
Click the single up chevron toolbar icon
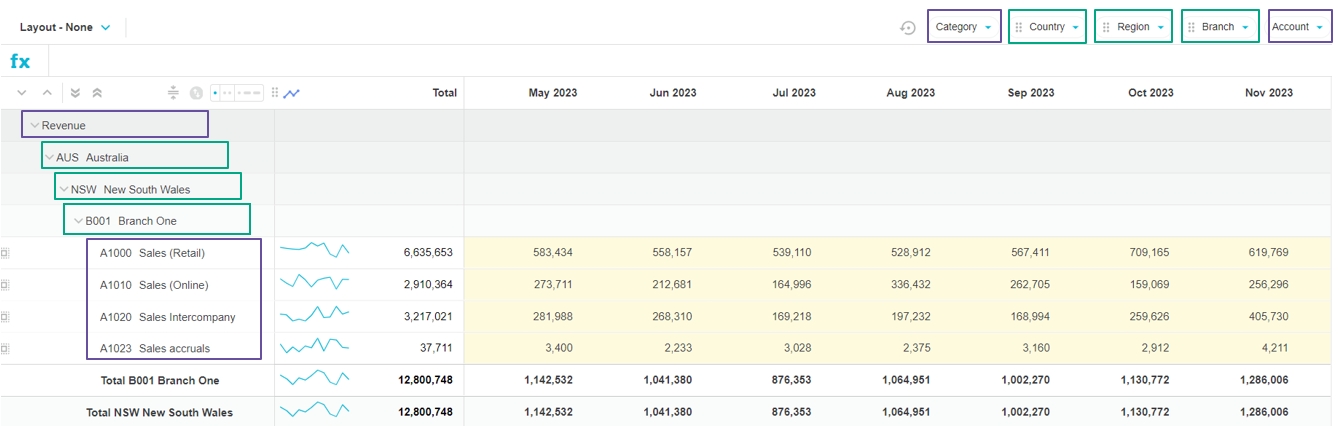46,93
